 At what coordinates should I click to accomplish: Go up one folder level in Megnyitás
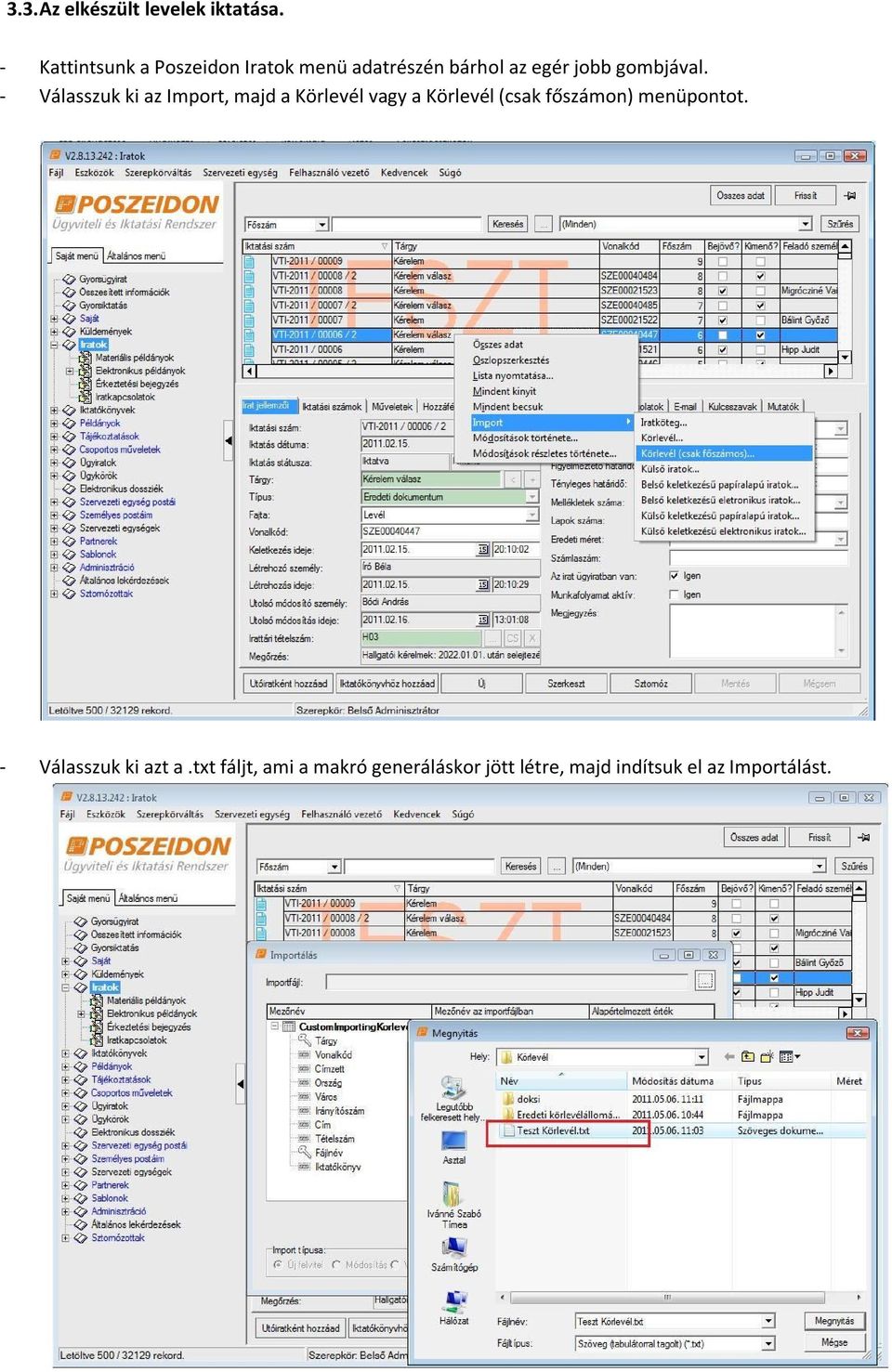747,1057
